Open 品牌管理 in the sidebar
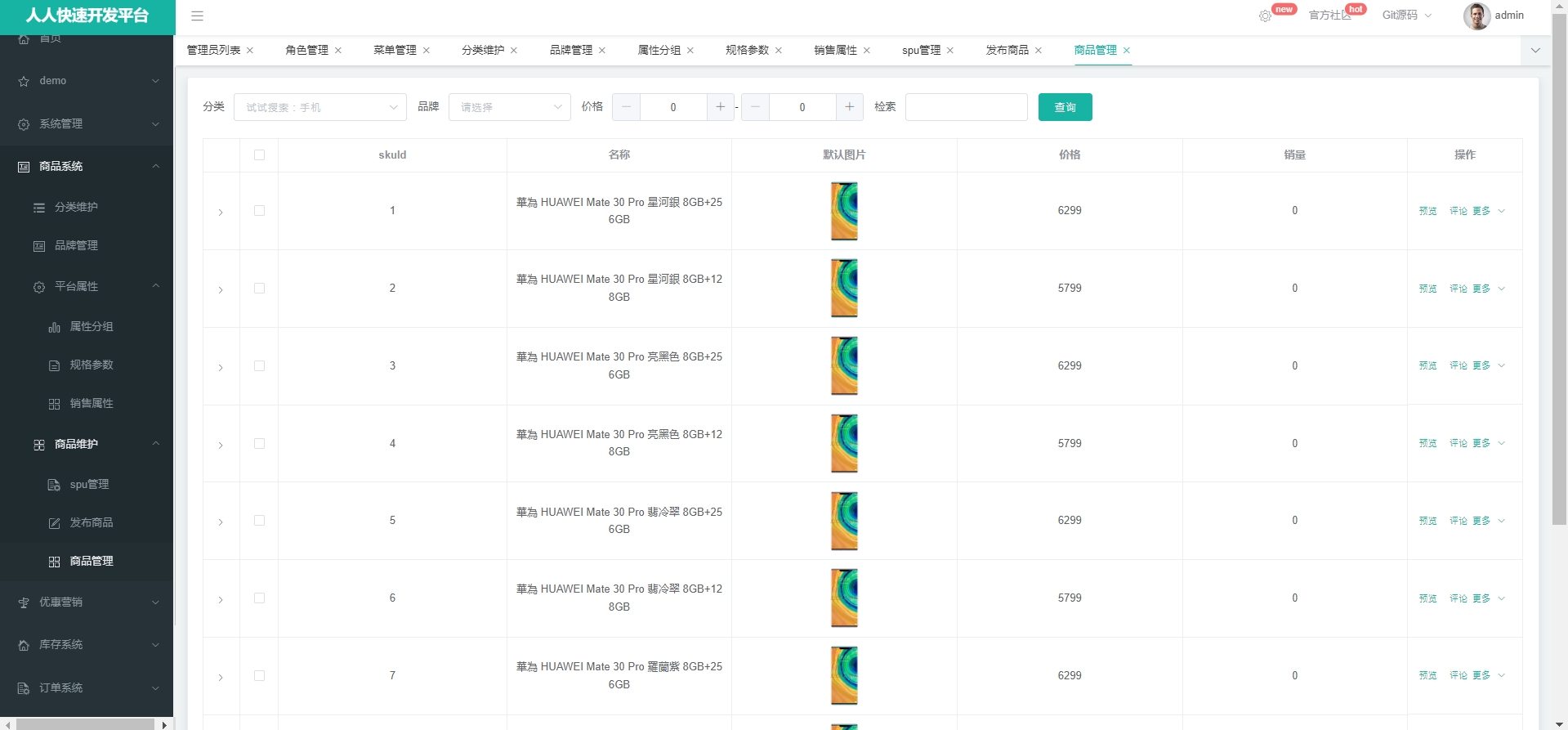1568x730 pixels. (x=87, y=246)
